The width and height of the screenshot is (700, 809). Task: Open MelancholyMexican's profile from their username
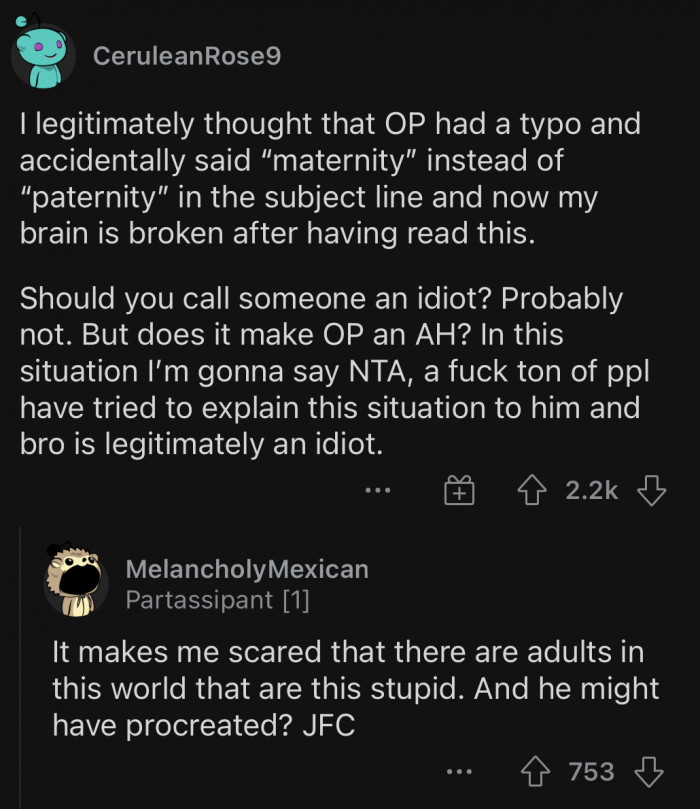[247, 570]
